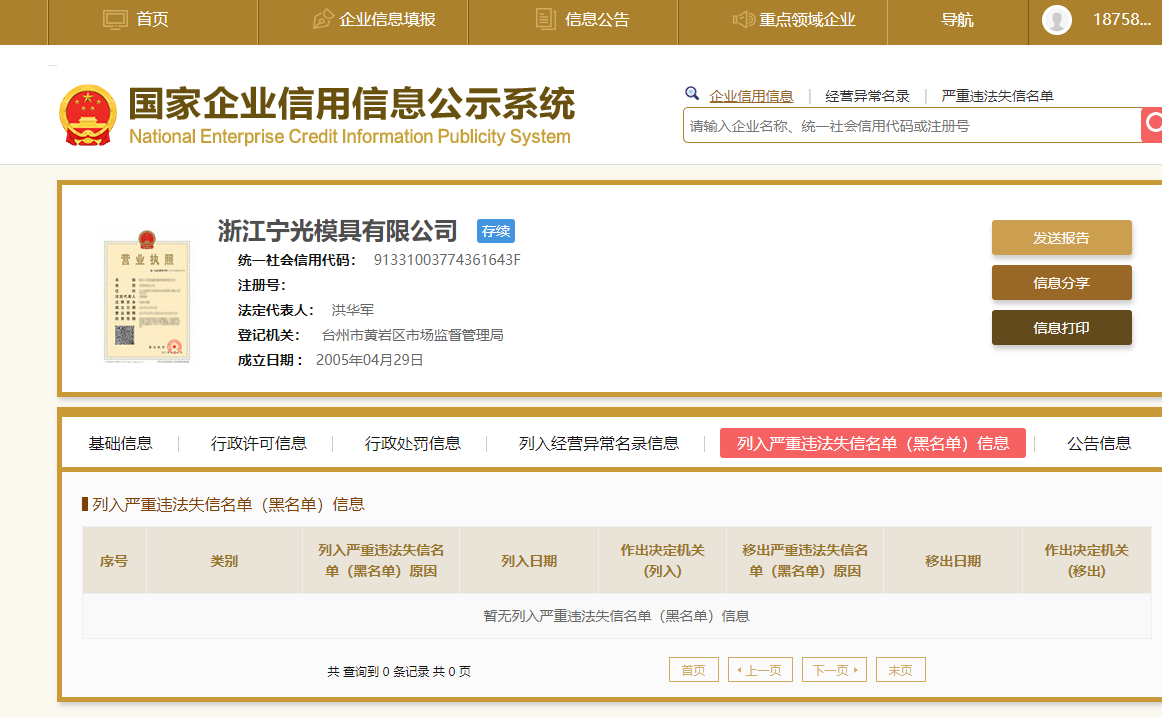
Task: Open the 首页 menu item
Action: point(153,20)
